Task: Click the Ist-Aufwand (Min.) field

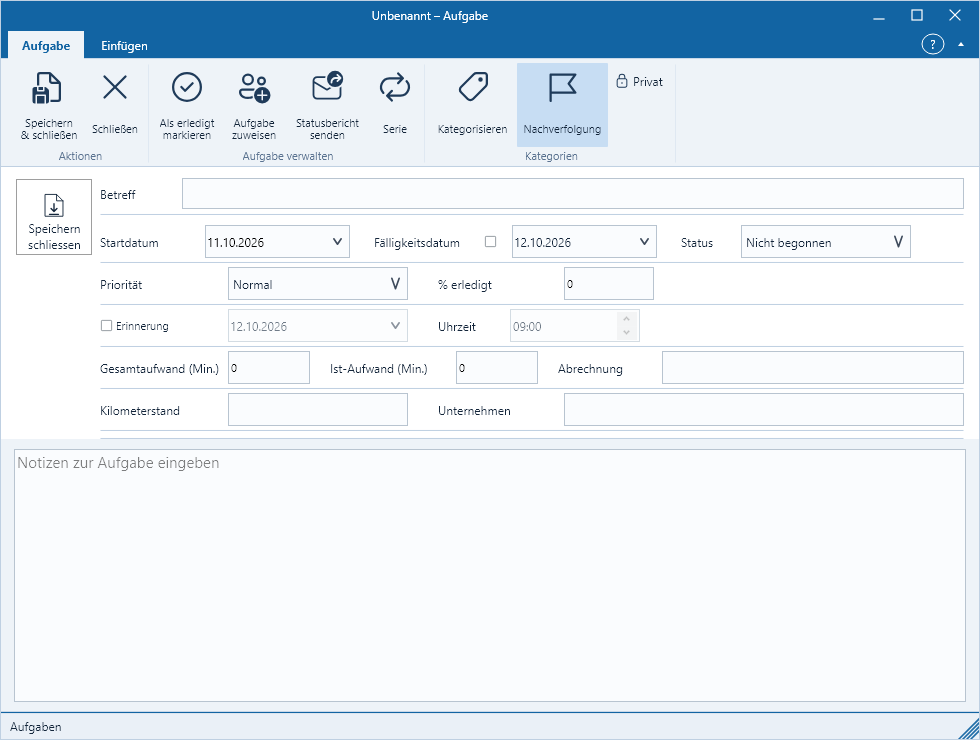Action: point(497,368)
